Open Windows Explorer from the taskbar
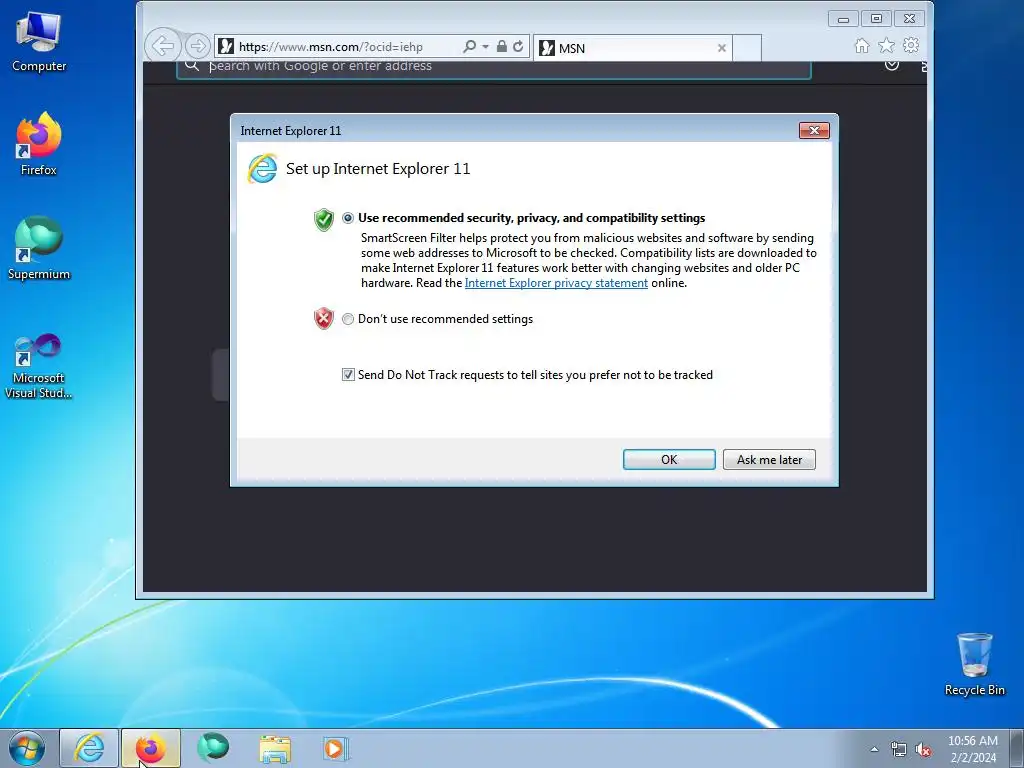 pos(275,748)
